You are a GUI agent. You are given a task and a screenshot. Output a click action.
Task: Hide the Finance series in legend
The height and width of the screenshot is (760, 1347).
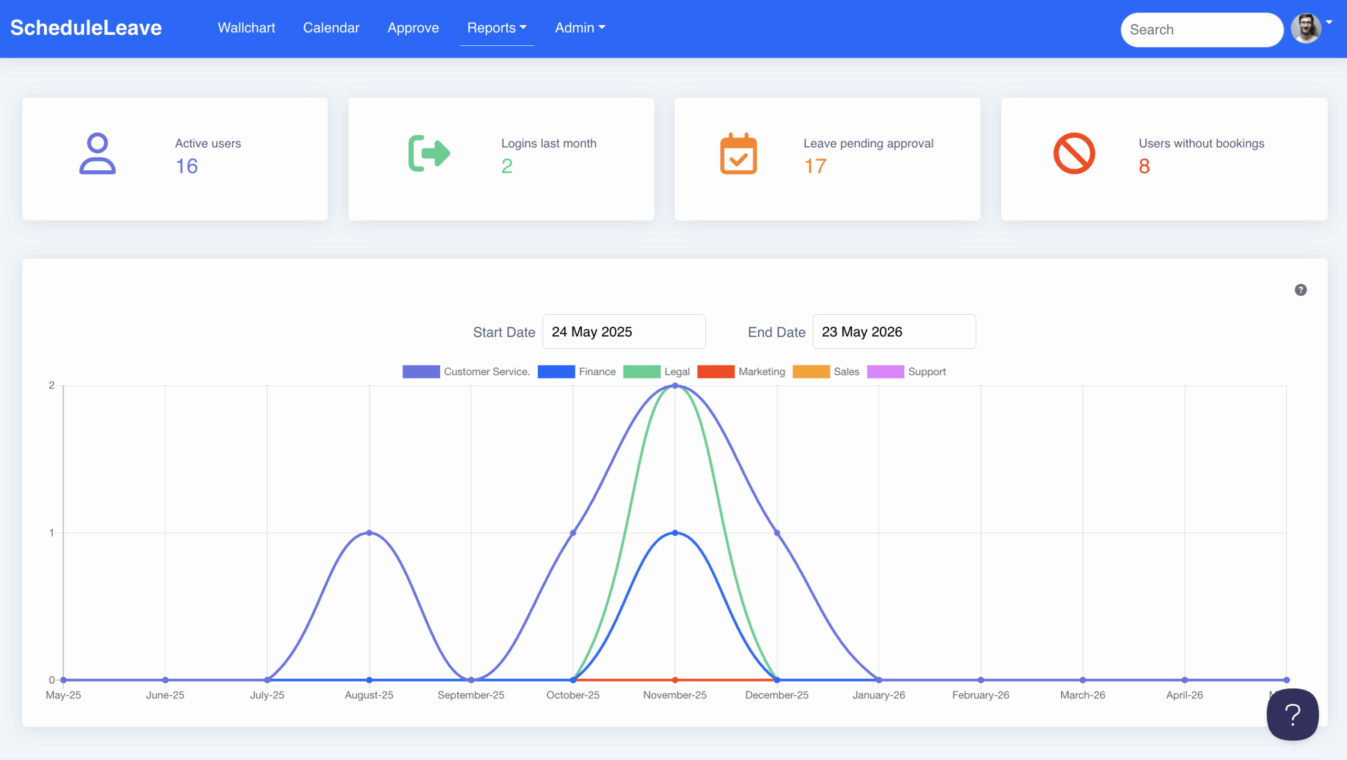click(577, 372)
